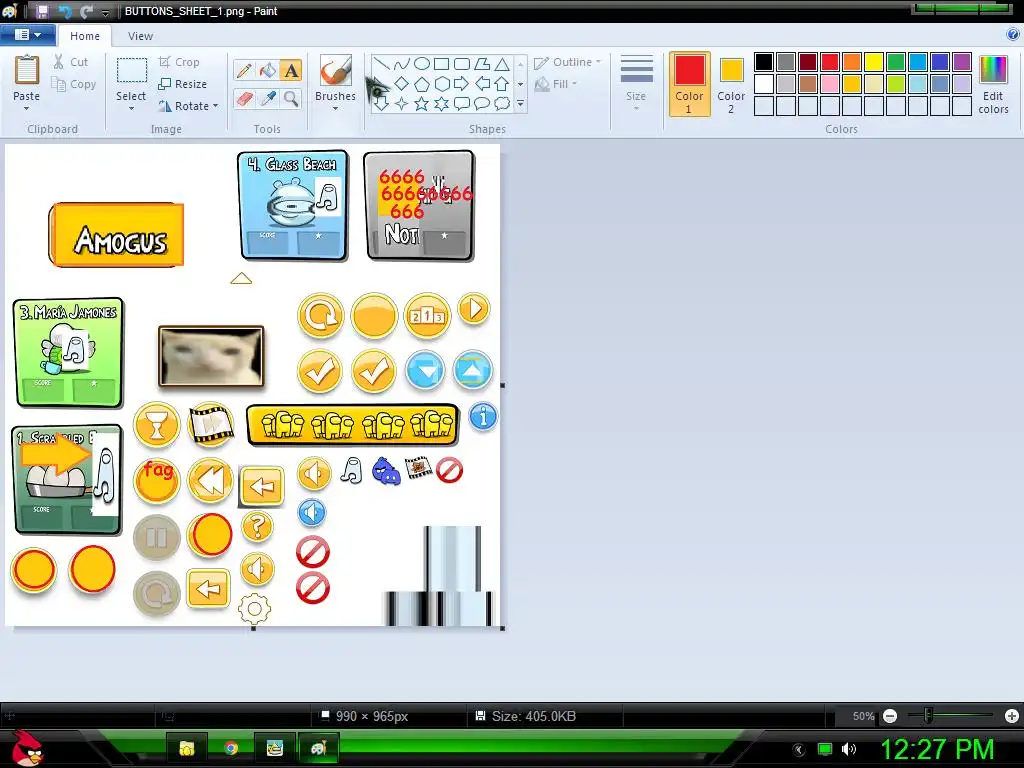Expand the full Shapes gallery list
This screenshot has width=1024, height=768.
[520, 103]
